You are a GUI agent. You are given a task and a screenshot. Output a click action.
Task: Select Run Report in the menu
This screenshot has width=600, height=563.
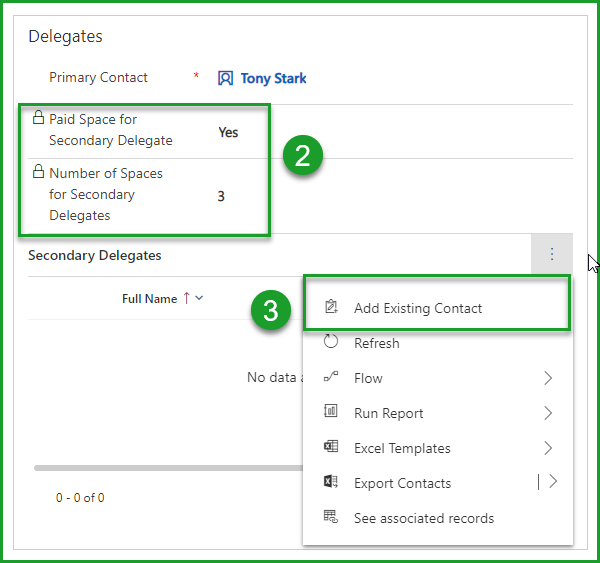click(438, 413)
